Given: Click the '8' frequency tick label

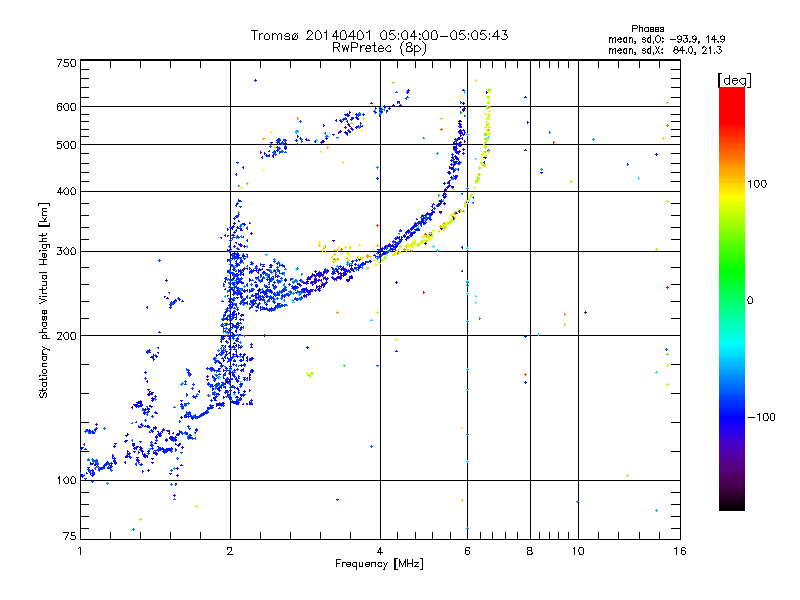Looking at the screenshot, I should pyautogui.click(x=530, y=551).
